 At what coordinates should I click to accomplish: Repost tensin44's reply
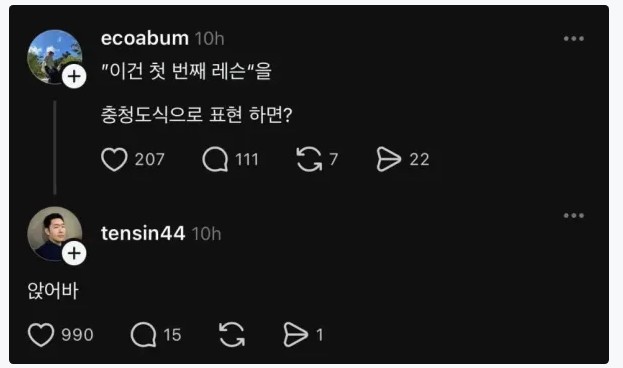pyautogui.click(x=232, y=335)
